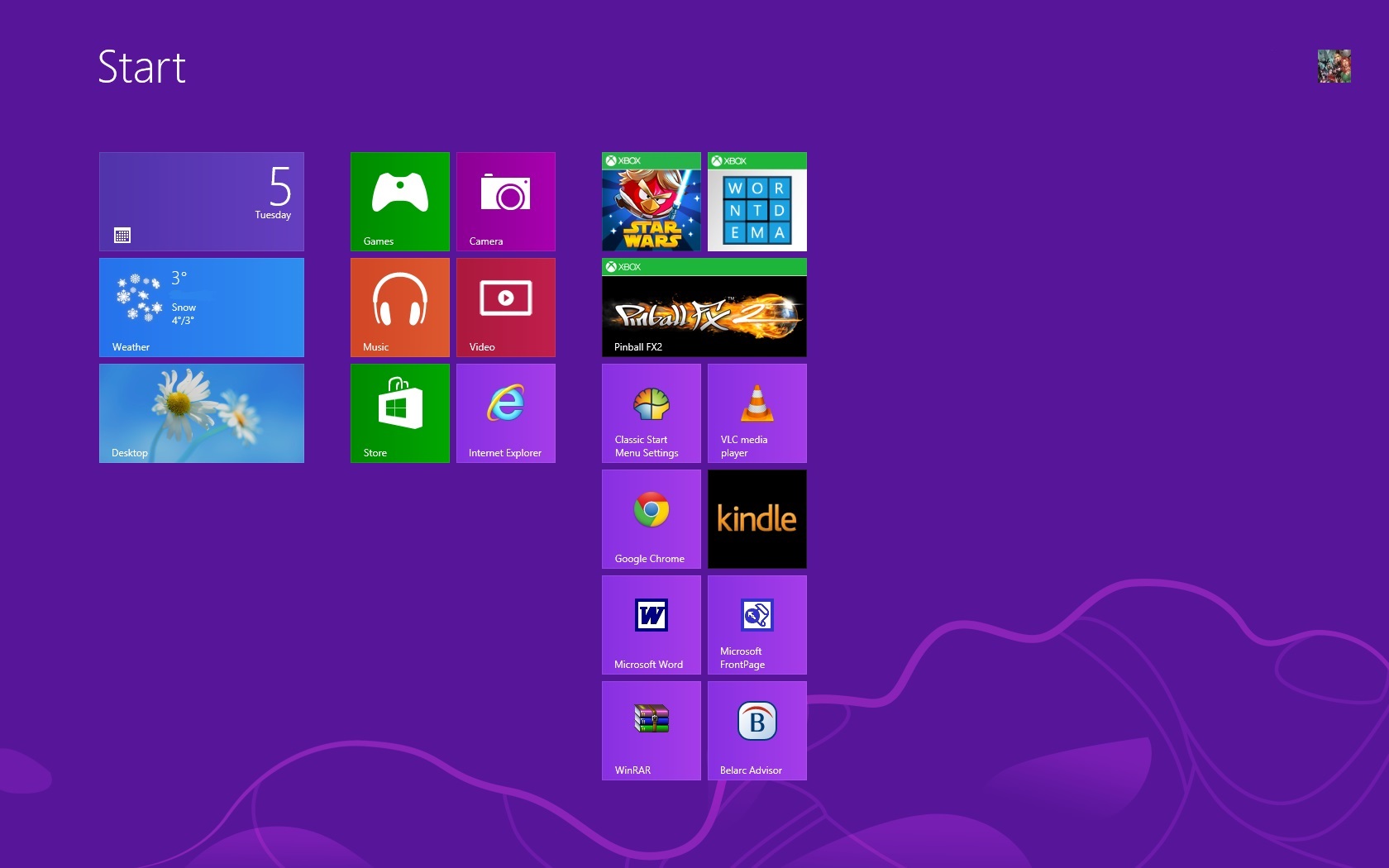Launch the Store tile
The image size is (1389, 868).
coord(400,413)
